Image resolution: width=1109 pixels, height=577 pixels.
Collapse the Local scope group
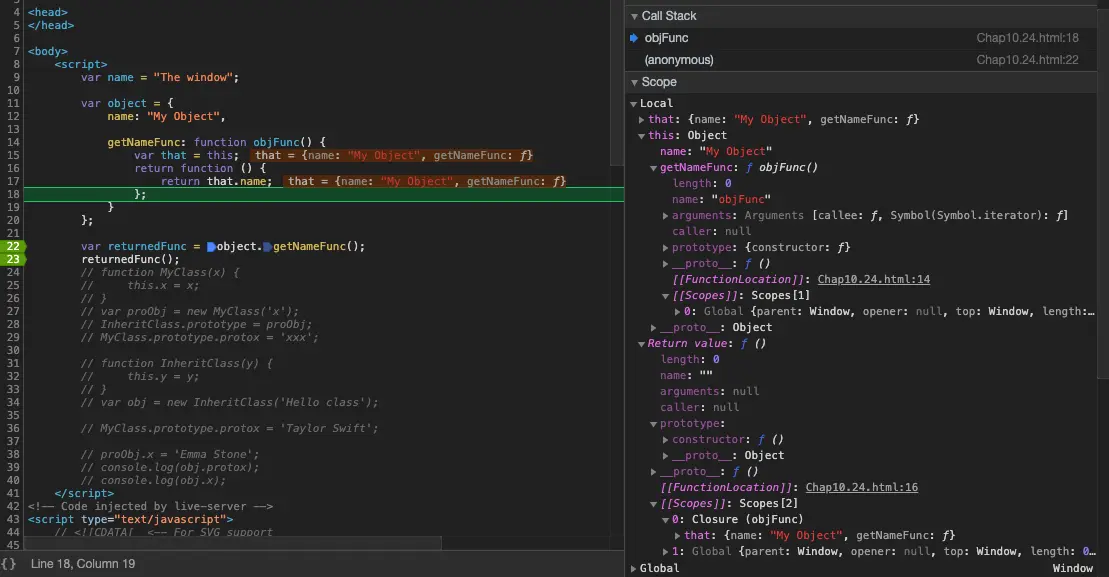pos(634,104)
